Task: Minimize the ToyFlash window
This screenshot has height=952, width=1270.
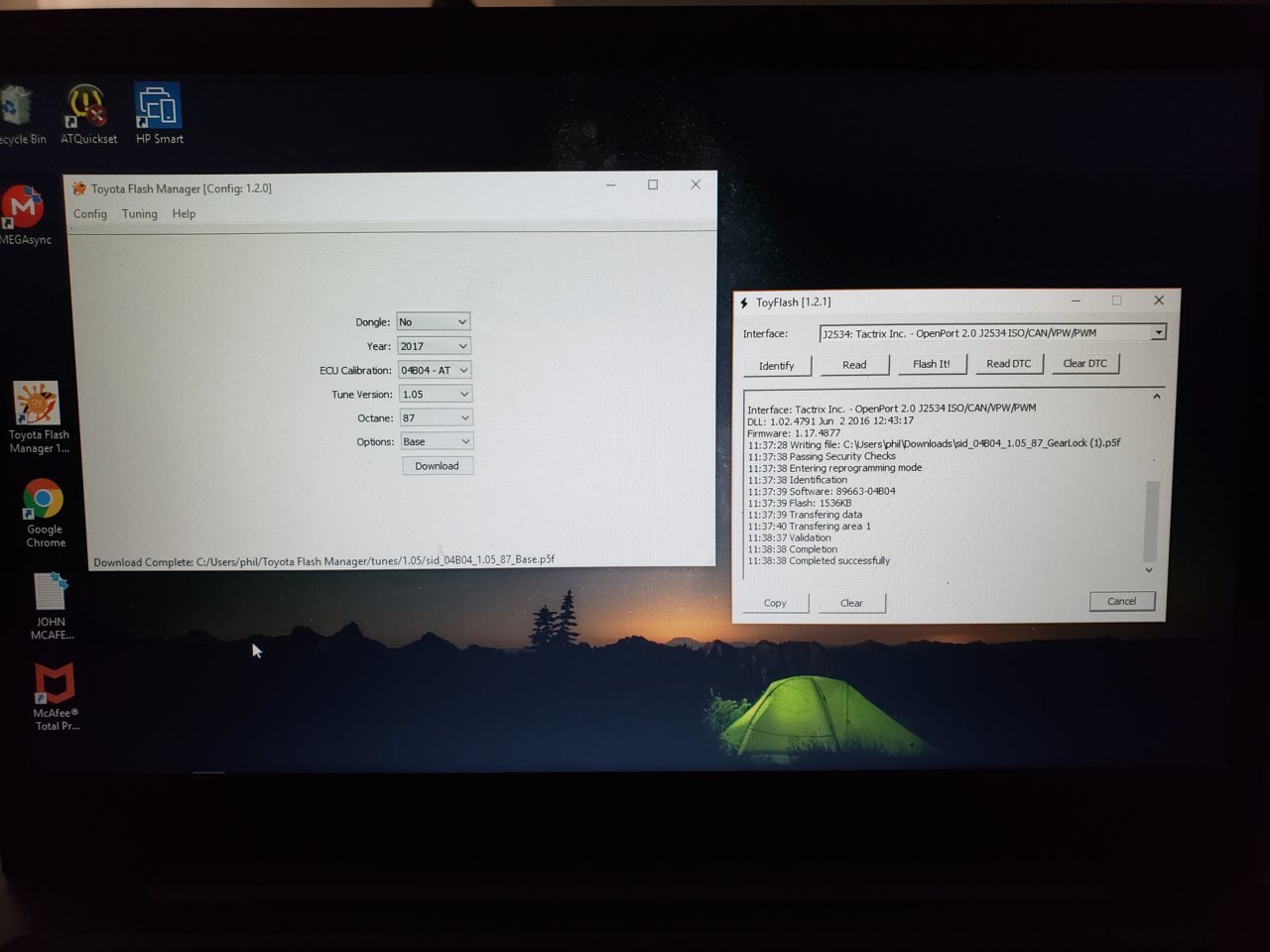Action: tap(1077, 300)
